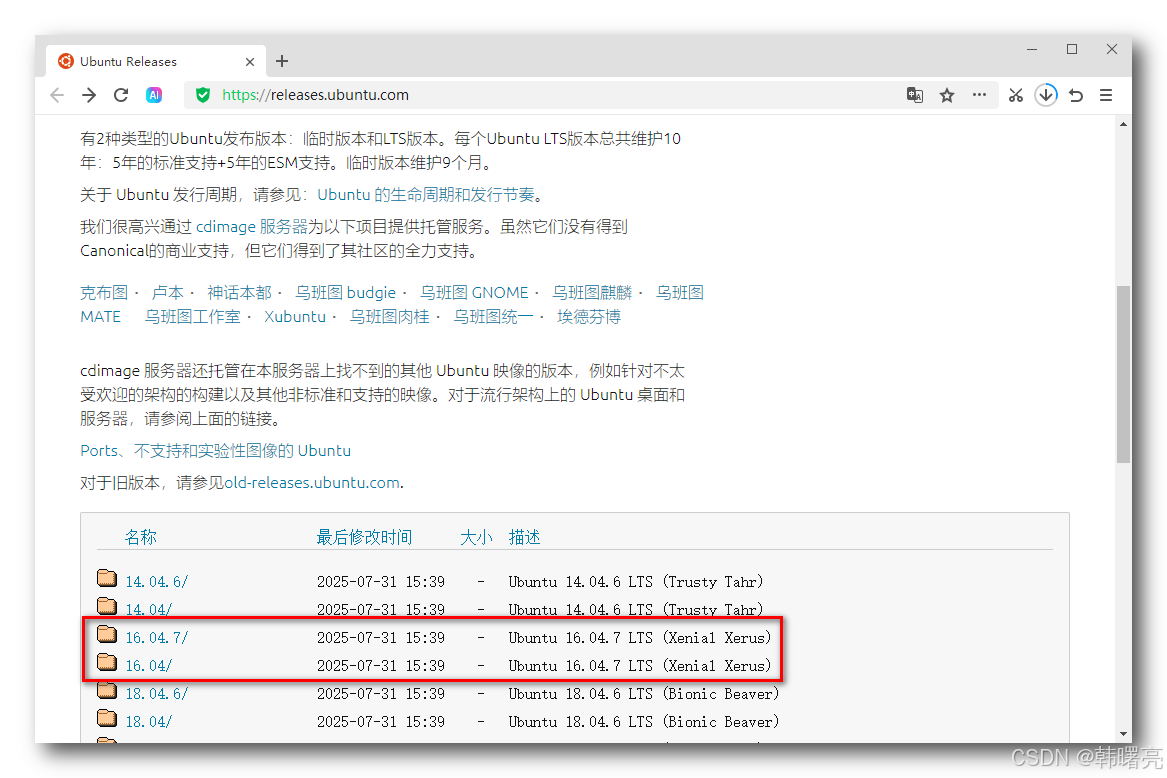The height and width of the screenshot is (778, 1167).
Task: Select text Ubuntu 18.04.6 LTS (Bionic Beaver) in 18.04/ row
Action: (644, 722)
